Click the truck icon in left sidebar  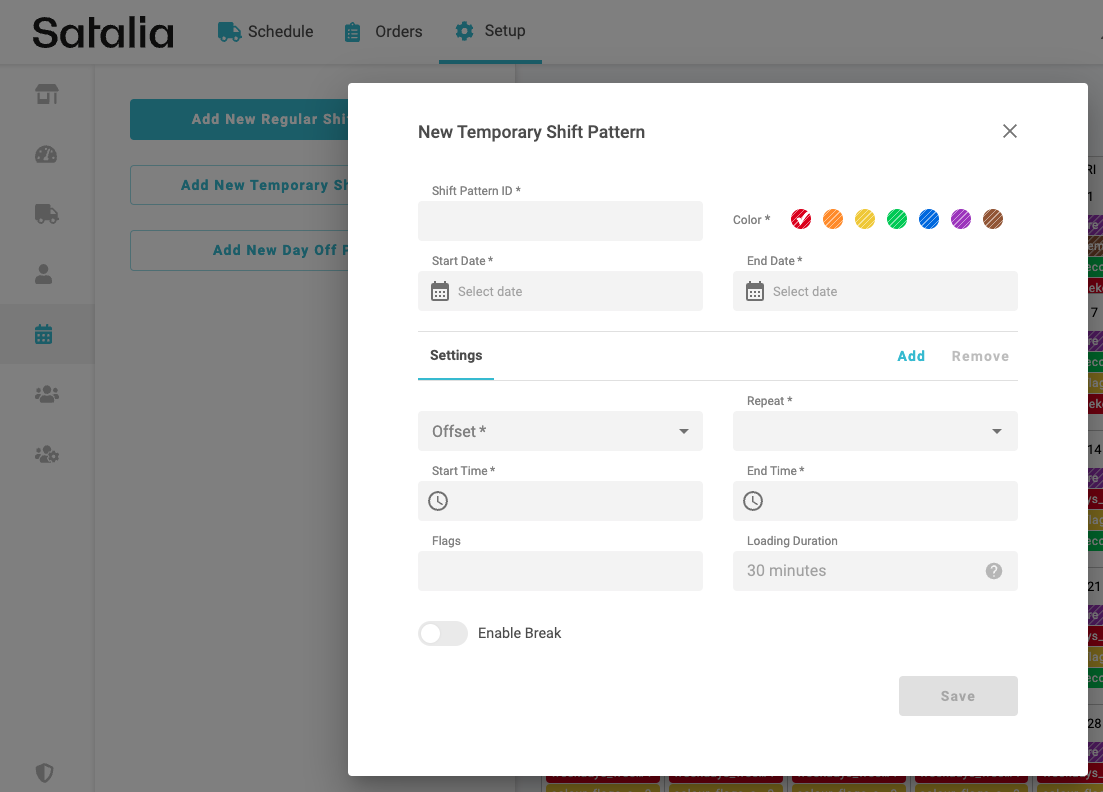pos(46,214)
